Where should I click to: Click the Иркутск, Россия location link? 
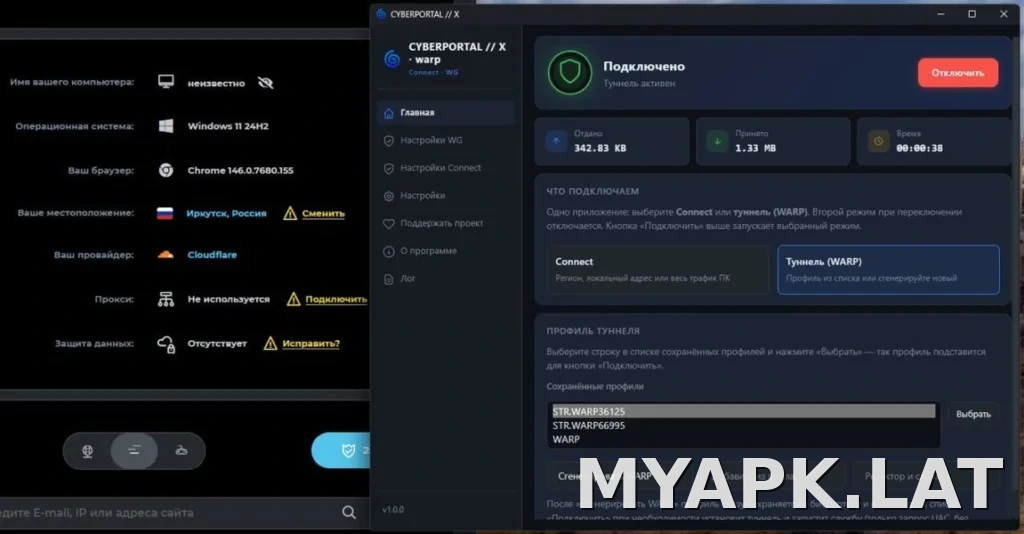click(226, 213)
